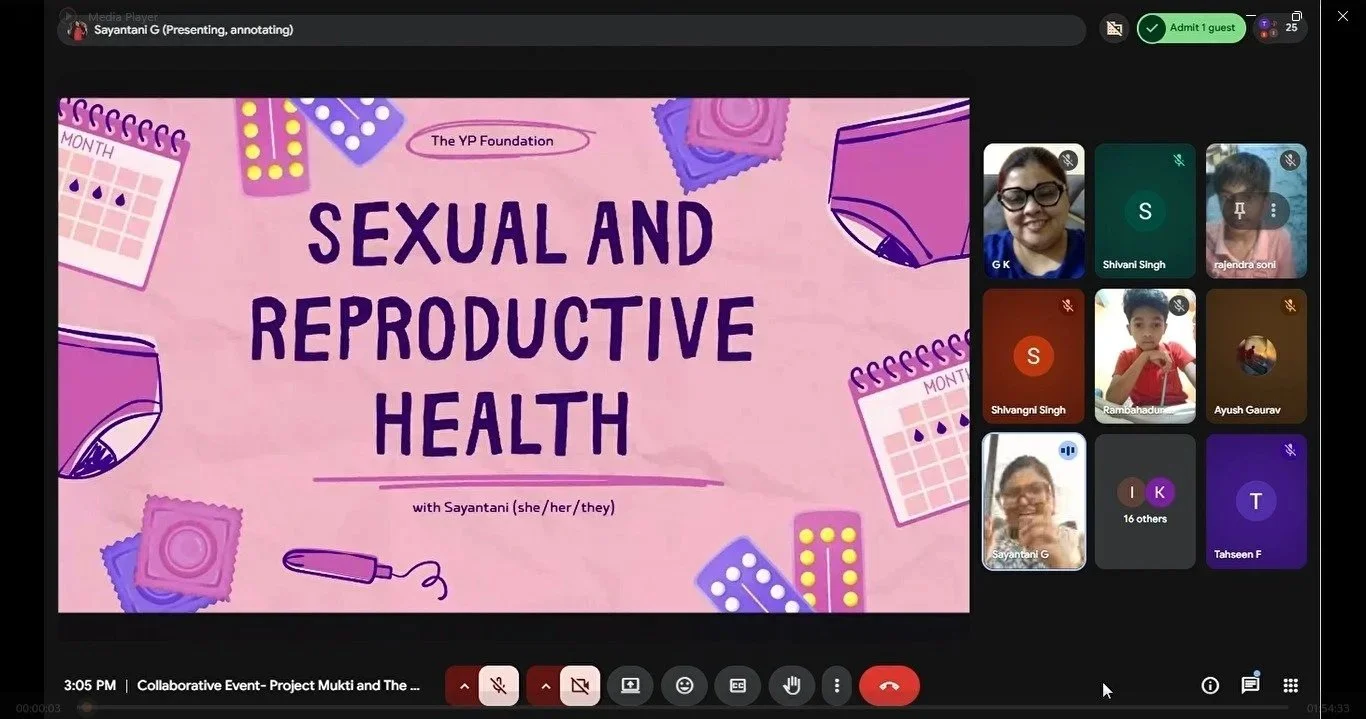Open meeting details info icon
This screenshot has width=1366, height=719.
[1210, 685]
